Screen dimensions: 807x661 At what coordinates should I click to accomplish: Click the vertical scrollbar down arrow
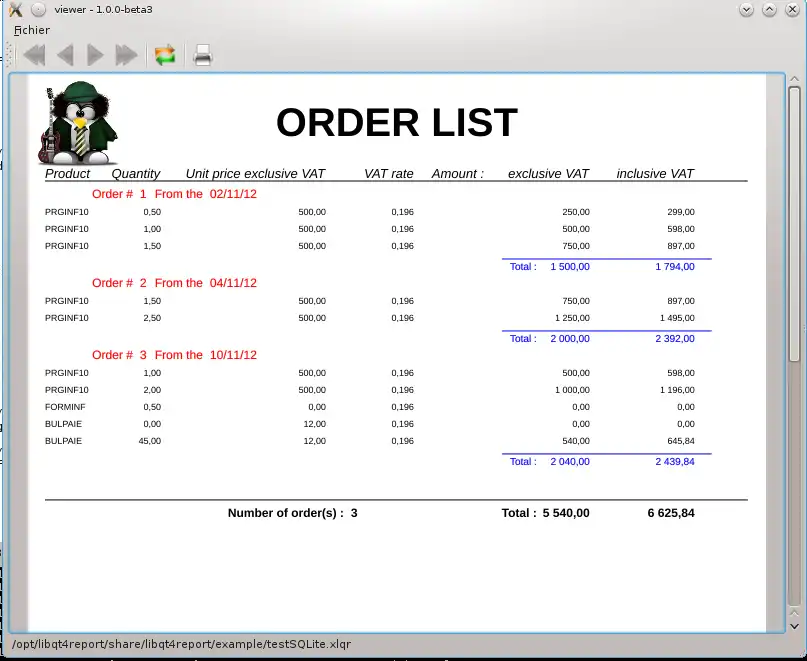tap(794, 627)
